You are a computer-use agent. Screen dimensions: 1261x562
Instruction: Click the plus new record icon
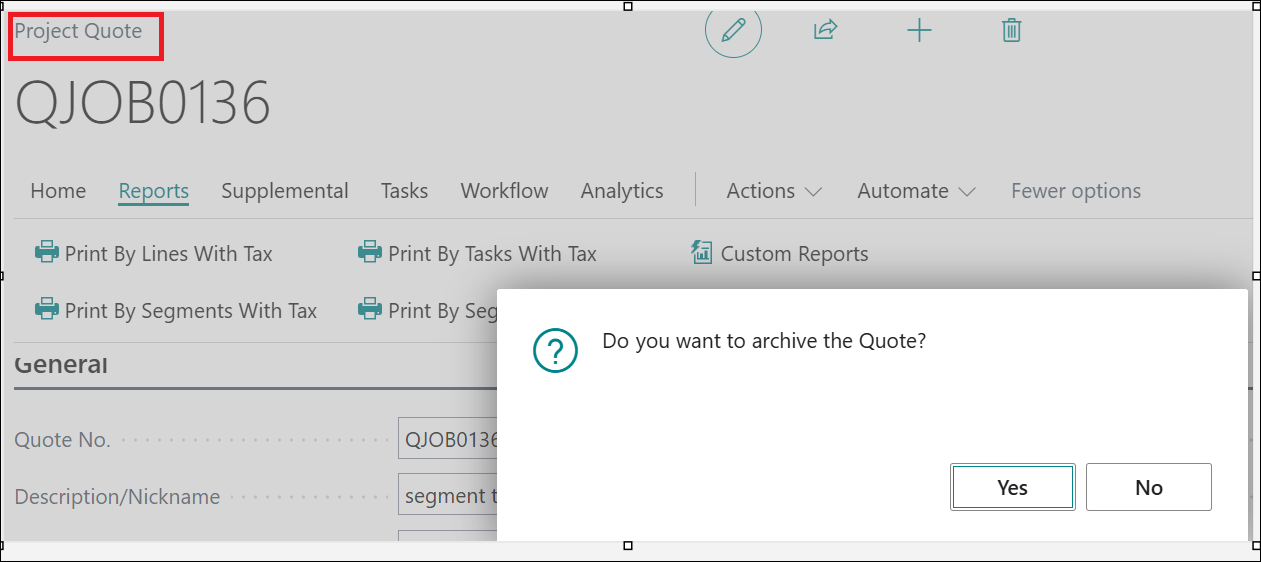[x=919, y=31]
